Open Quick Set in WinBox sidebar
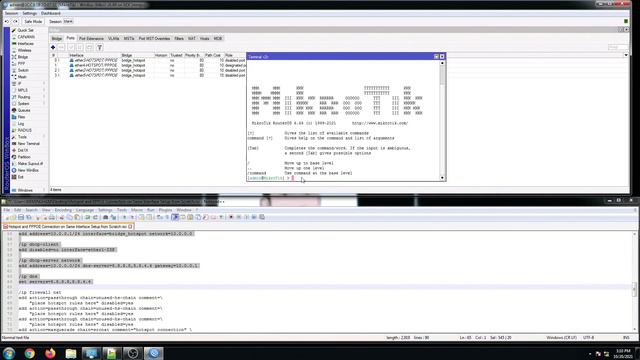640x360 pixels. click(x=25, y=30)
